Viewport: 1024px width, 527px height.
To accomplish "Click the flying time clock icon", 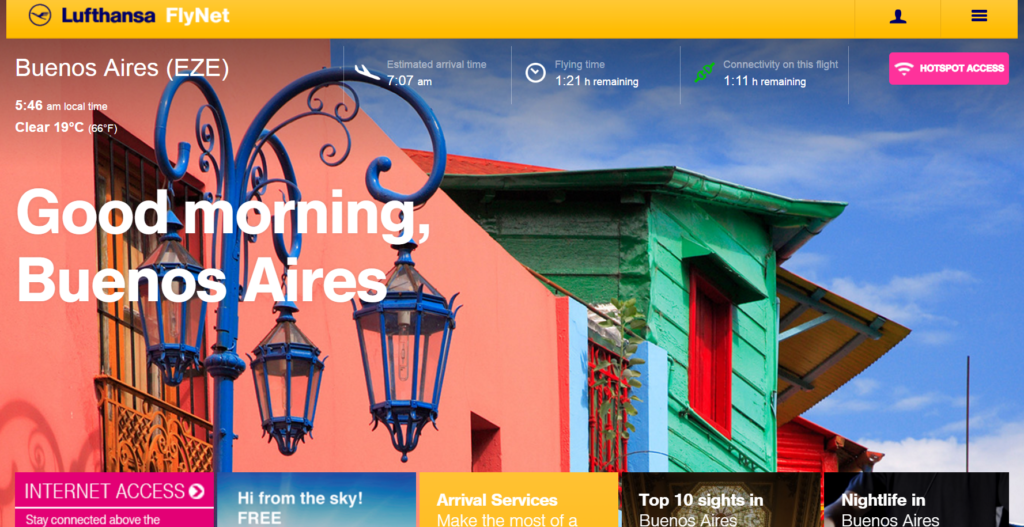I will point(536,72).
